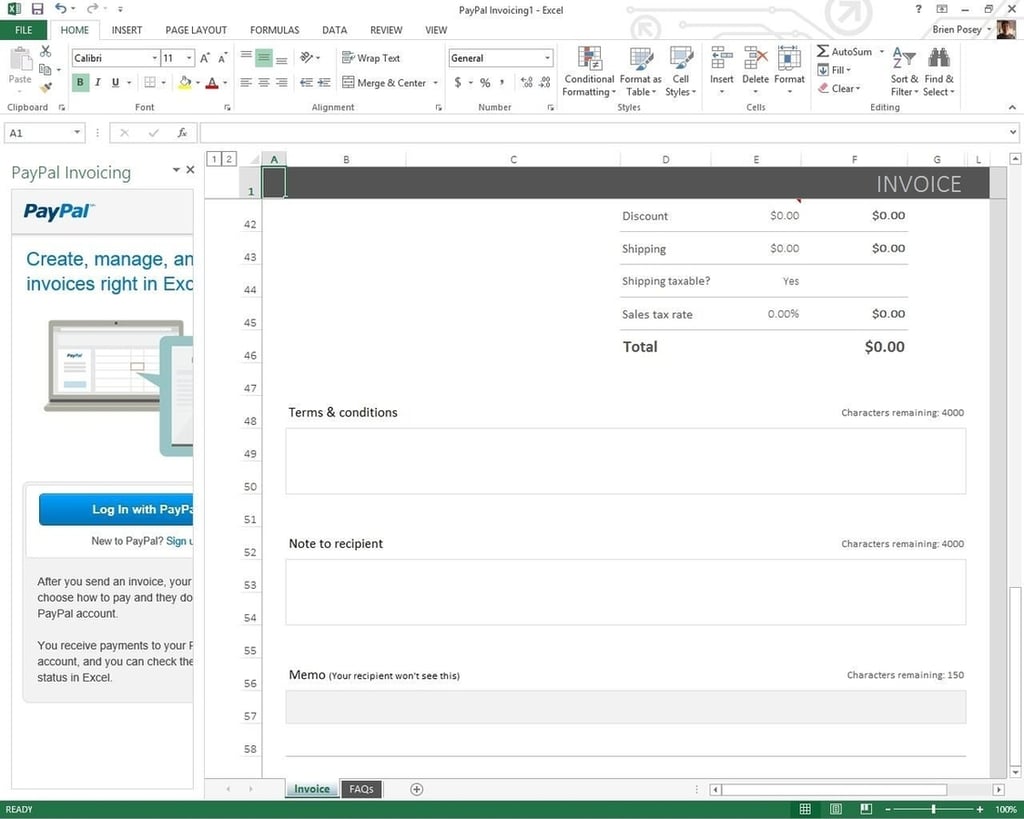Expand the AutoSum dropdown arrow
The height and width of the screenshot is (819, 1024).
[882, 52]
